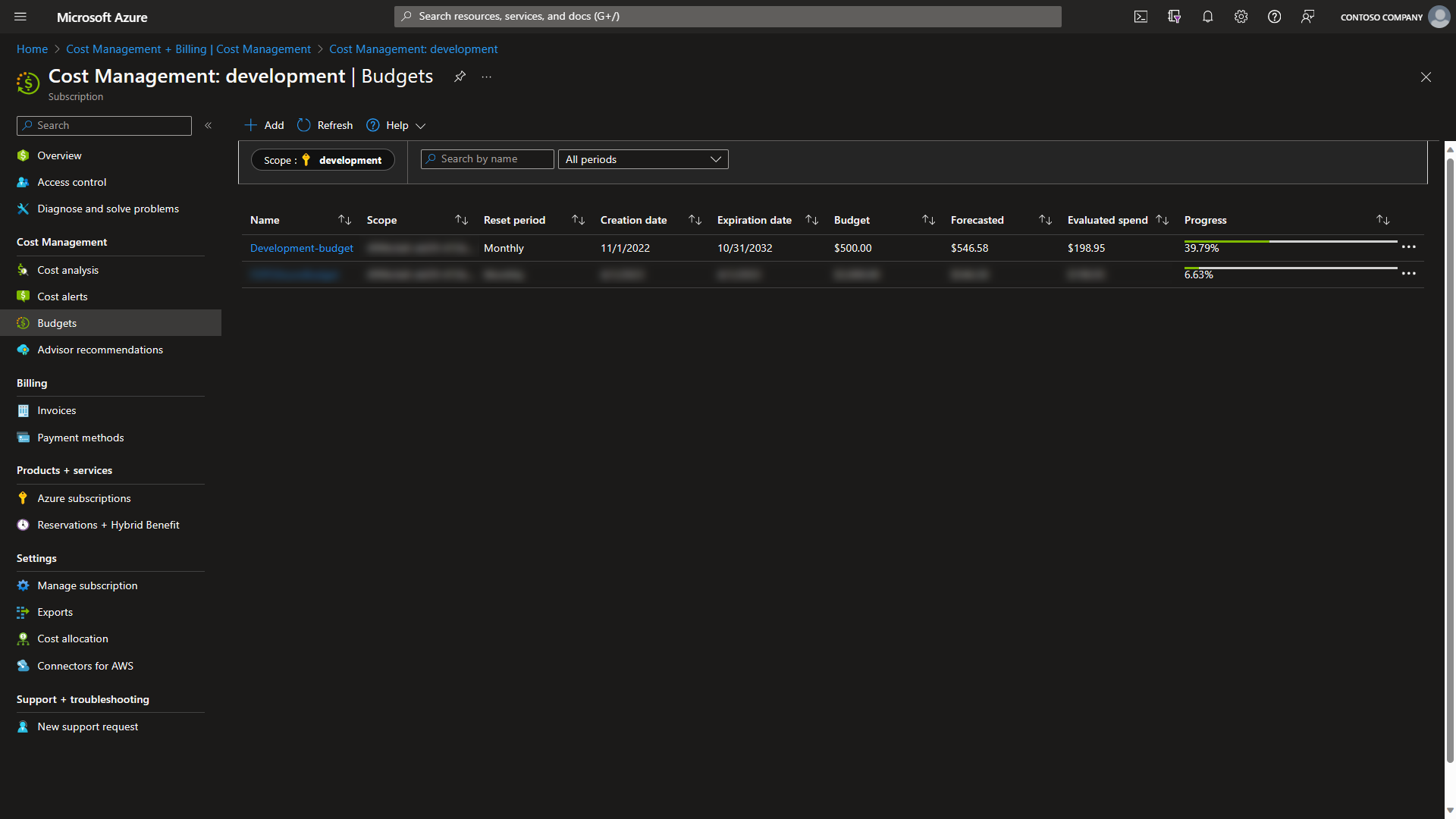
Task: Open Cost allocation
Action: 73,639
